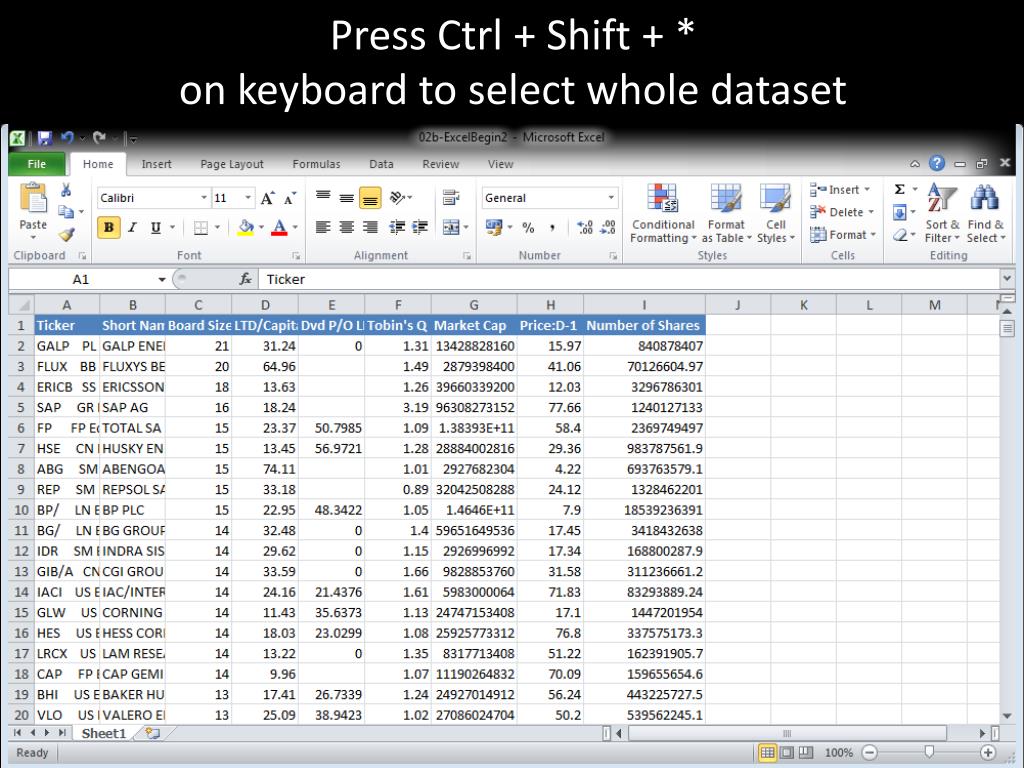Image resolution: width=1024 pixels, height=768 pixels.
Task: Click the Insert cells button
Action: point(839,190)
